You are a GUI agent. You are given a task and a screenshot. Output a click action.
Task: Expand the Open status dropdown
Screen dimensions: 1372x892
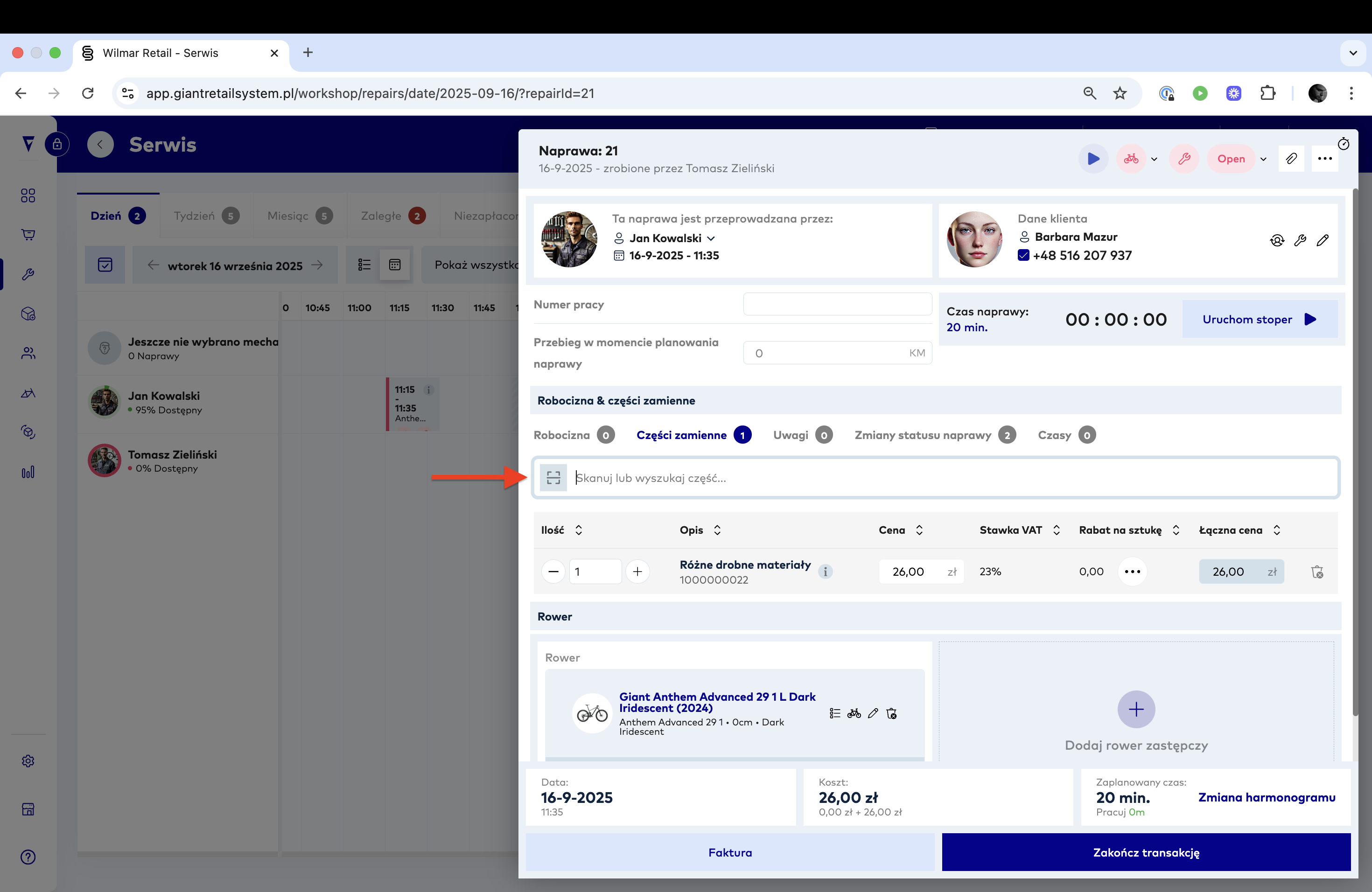(x=1263, y=159)
